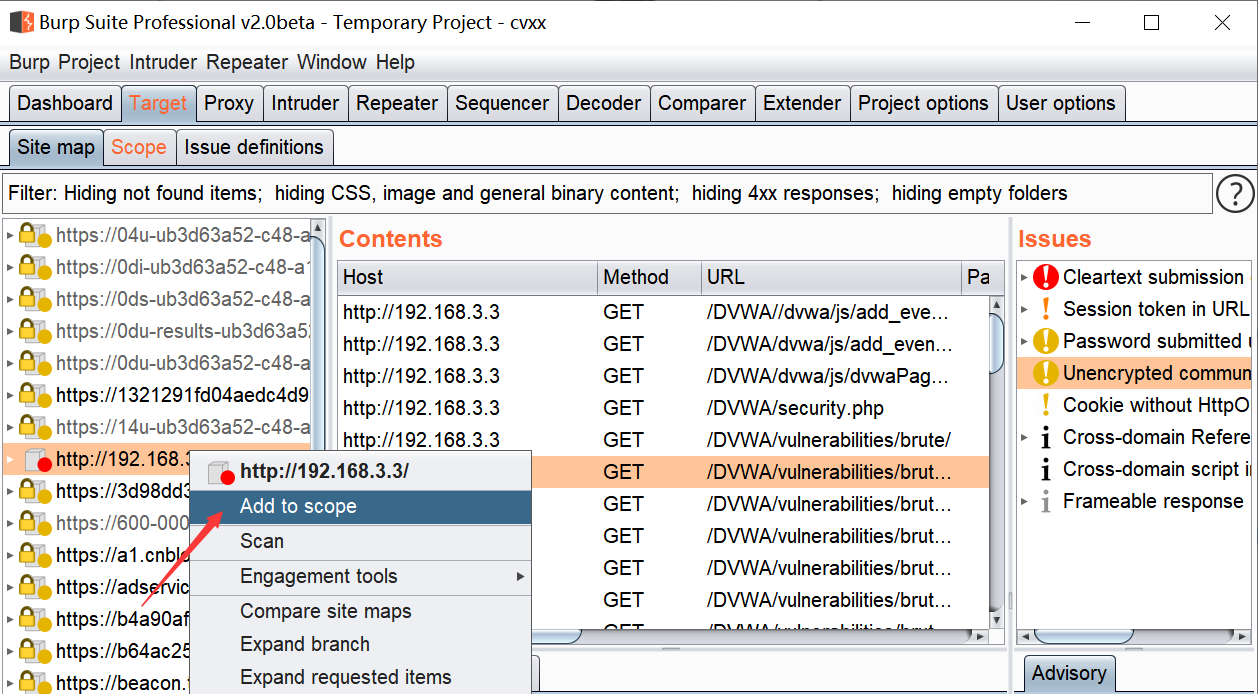
Task: Click the Cross-domain script include info icon
Action: point(1046,469)
